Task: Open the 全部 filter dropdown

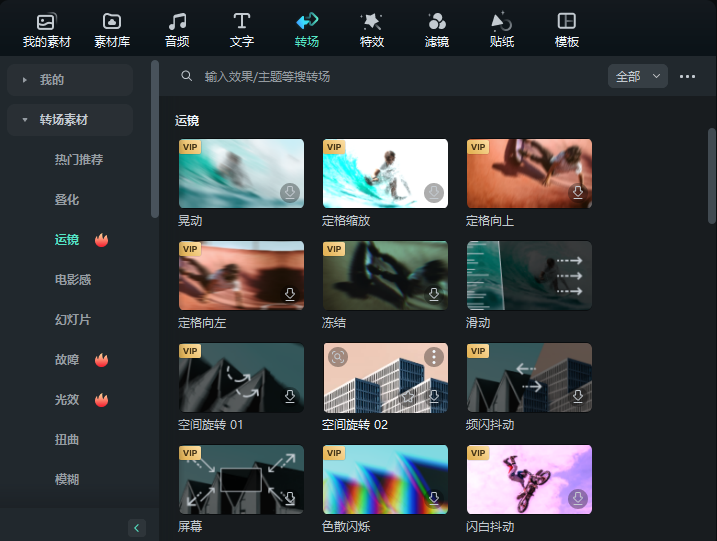Action: pos(637,76)
